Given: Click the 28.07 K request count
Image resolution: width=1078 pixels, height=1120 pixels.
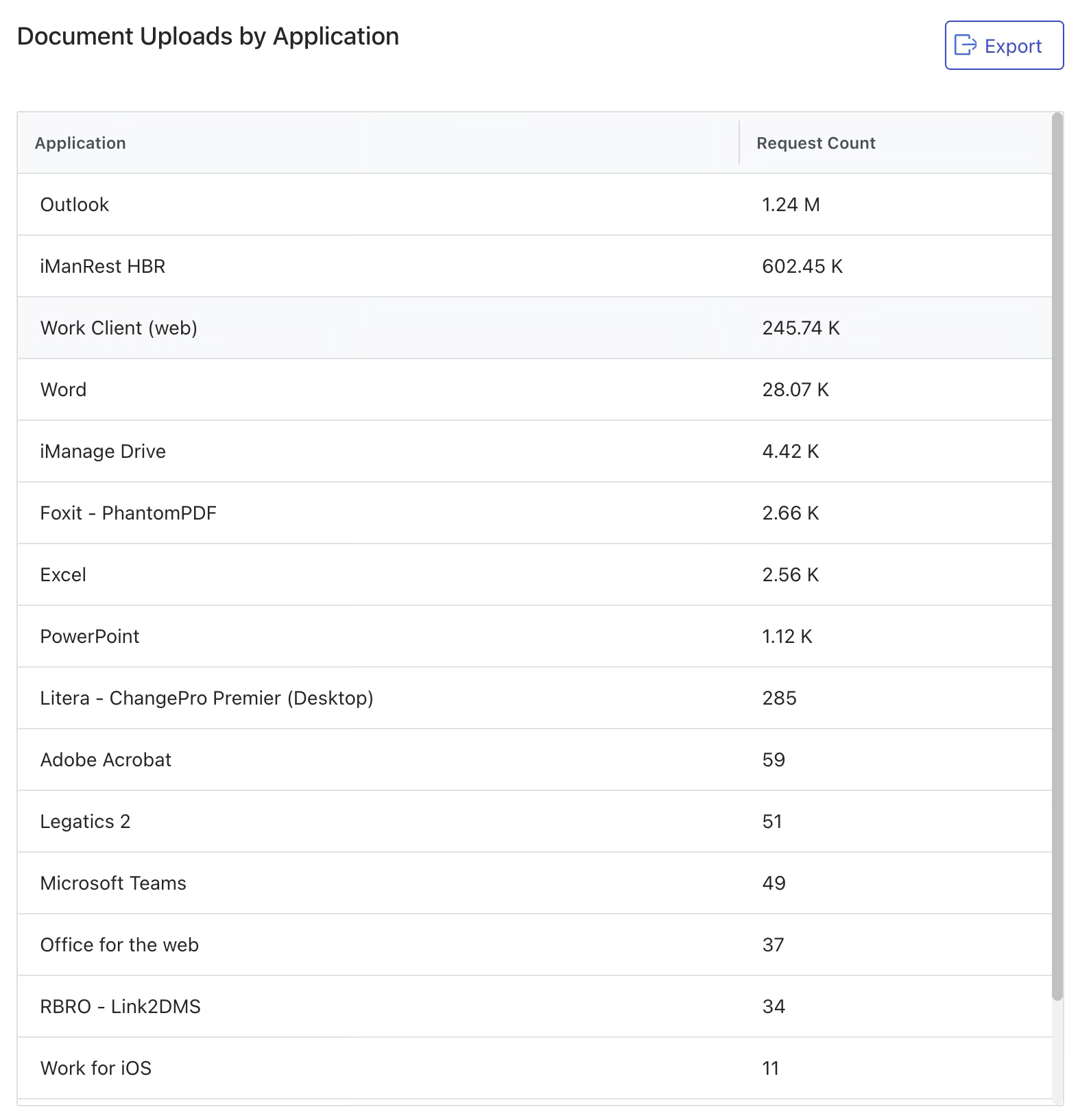Looking at the screenshot, I should (795, 389).
